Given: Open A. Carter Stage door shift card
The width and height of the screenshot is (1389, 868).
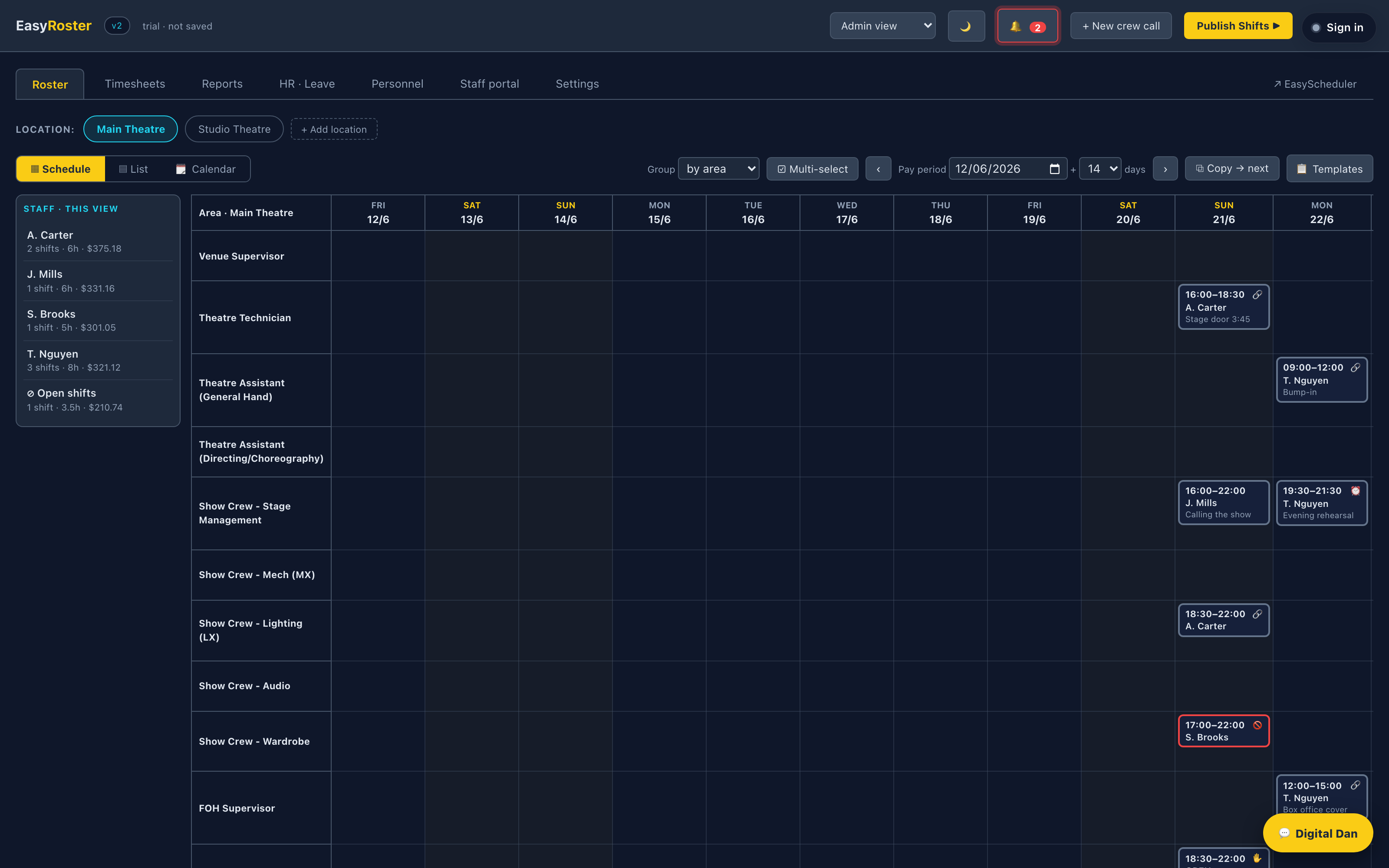Looking at the screenshot, I should [x=1224, y=306].
